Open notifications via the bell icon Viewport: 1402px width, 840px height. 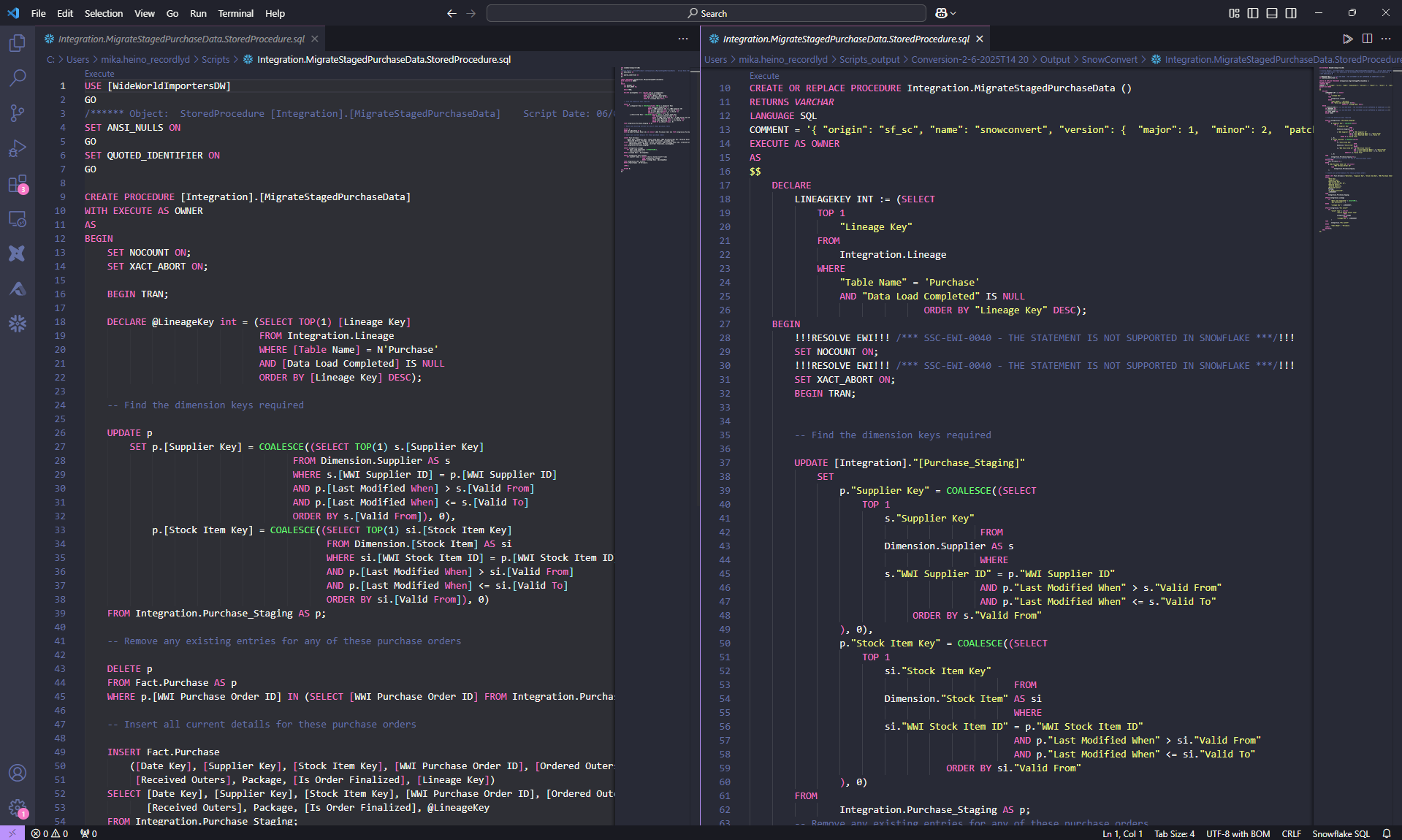pyautogui.click(x=1387, y=833)
